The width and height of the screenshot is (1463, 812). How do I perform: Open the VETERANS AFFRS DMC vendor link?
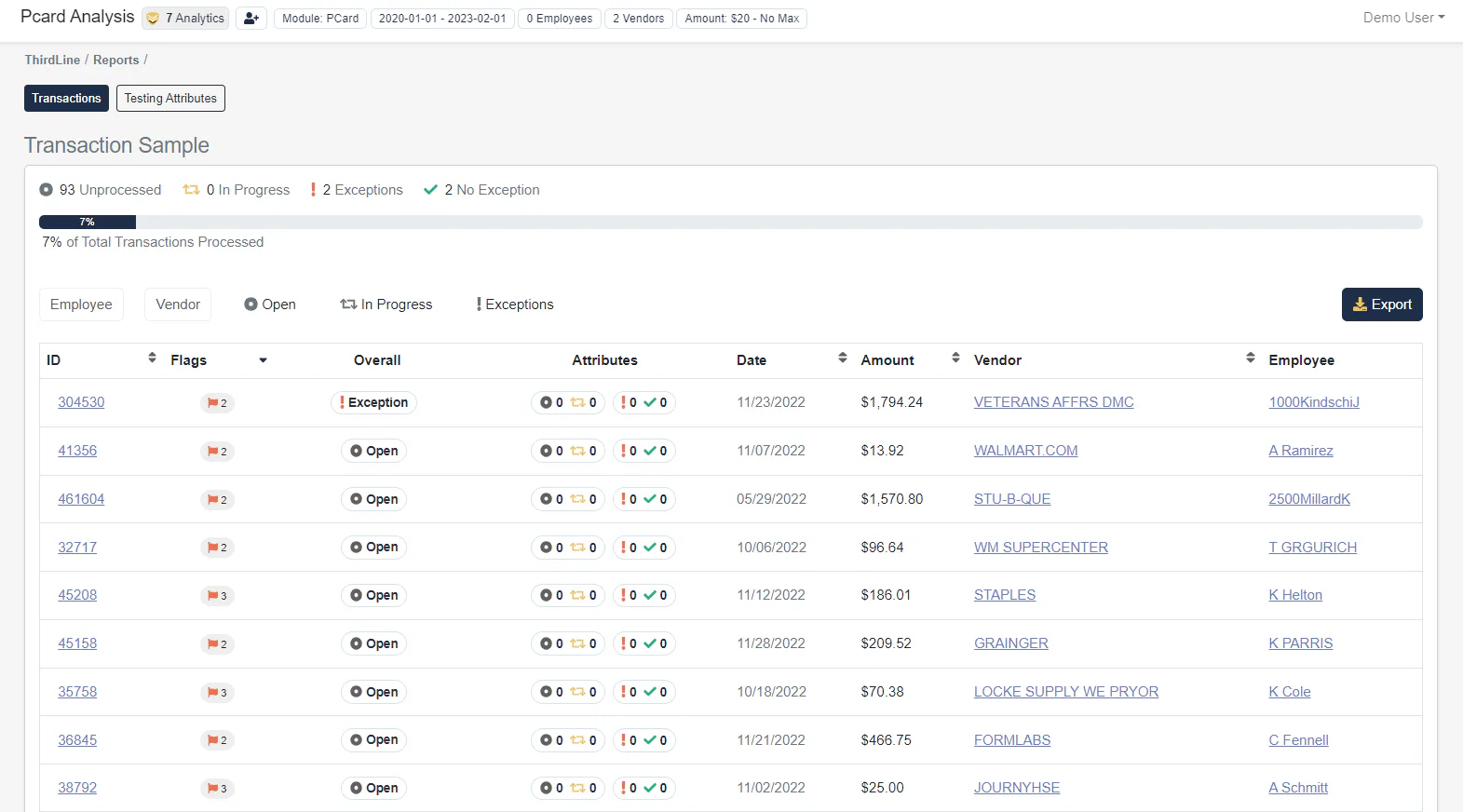tap(1053, 402)
